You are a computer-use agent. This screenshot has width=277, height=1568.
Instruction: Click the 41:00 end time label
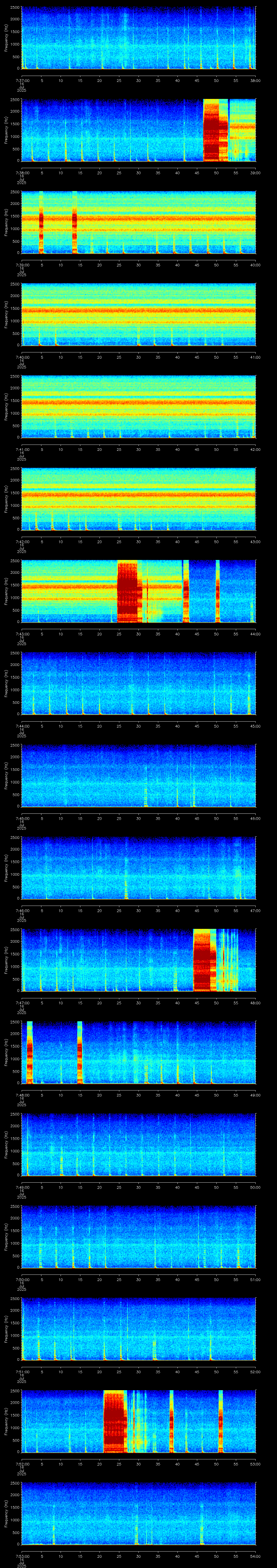pyautogui.click(x=256, y=357)
